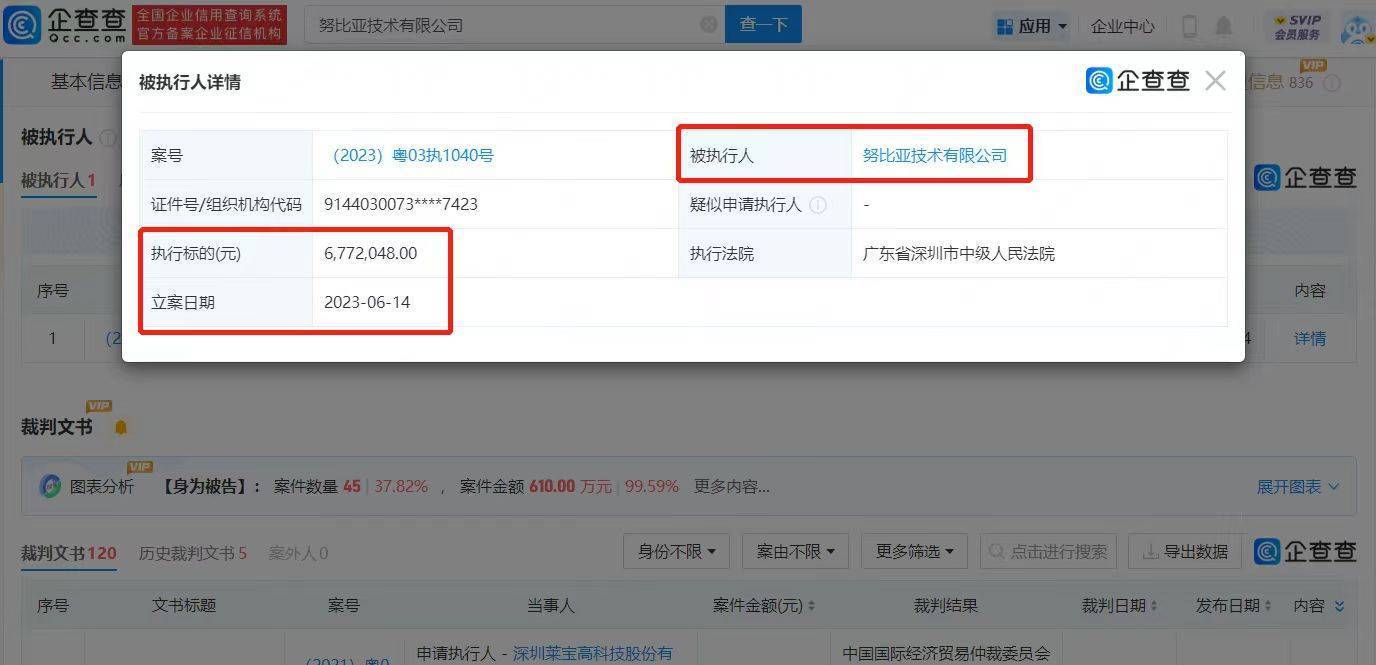Select the 裁判文书 120 tab
Viewport: 1376px width, 665px height.
pyautogui.click(x=68, y=553)
